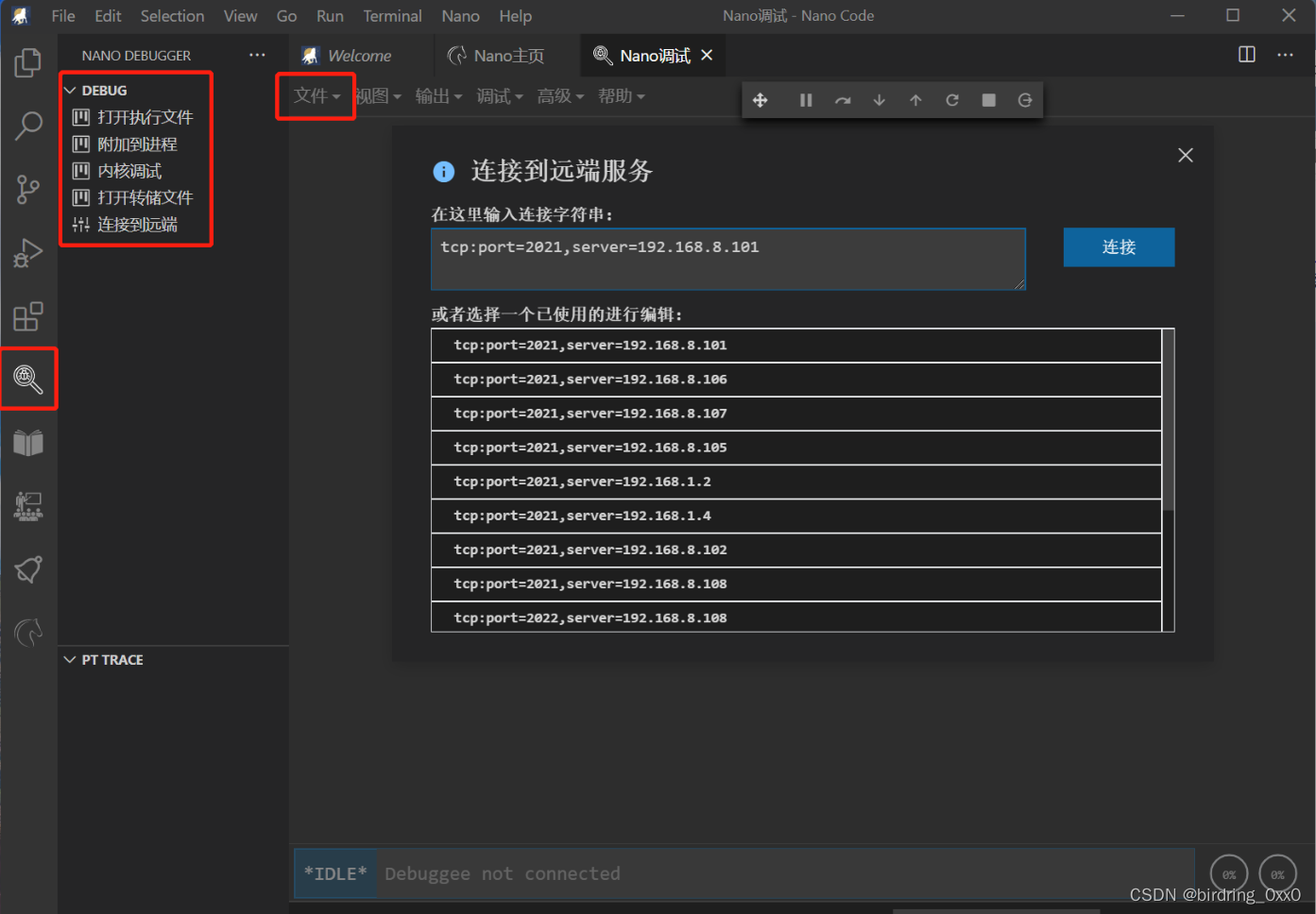Open the Search view in the activity bar

coord(28,126)
